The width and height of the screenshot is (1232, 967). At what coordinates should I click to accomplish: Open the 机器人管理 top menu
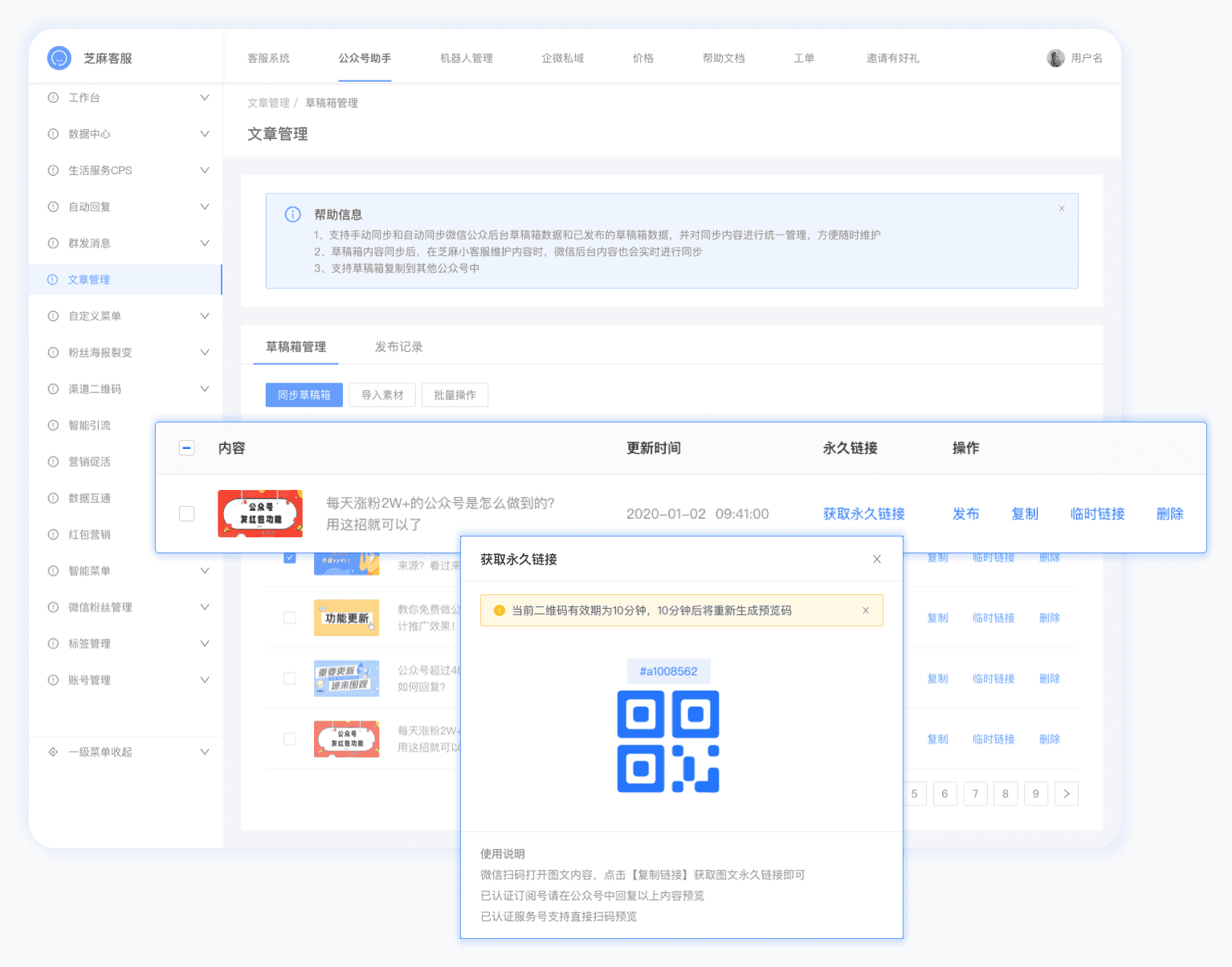pyautogui.click(x=467, y=58)
